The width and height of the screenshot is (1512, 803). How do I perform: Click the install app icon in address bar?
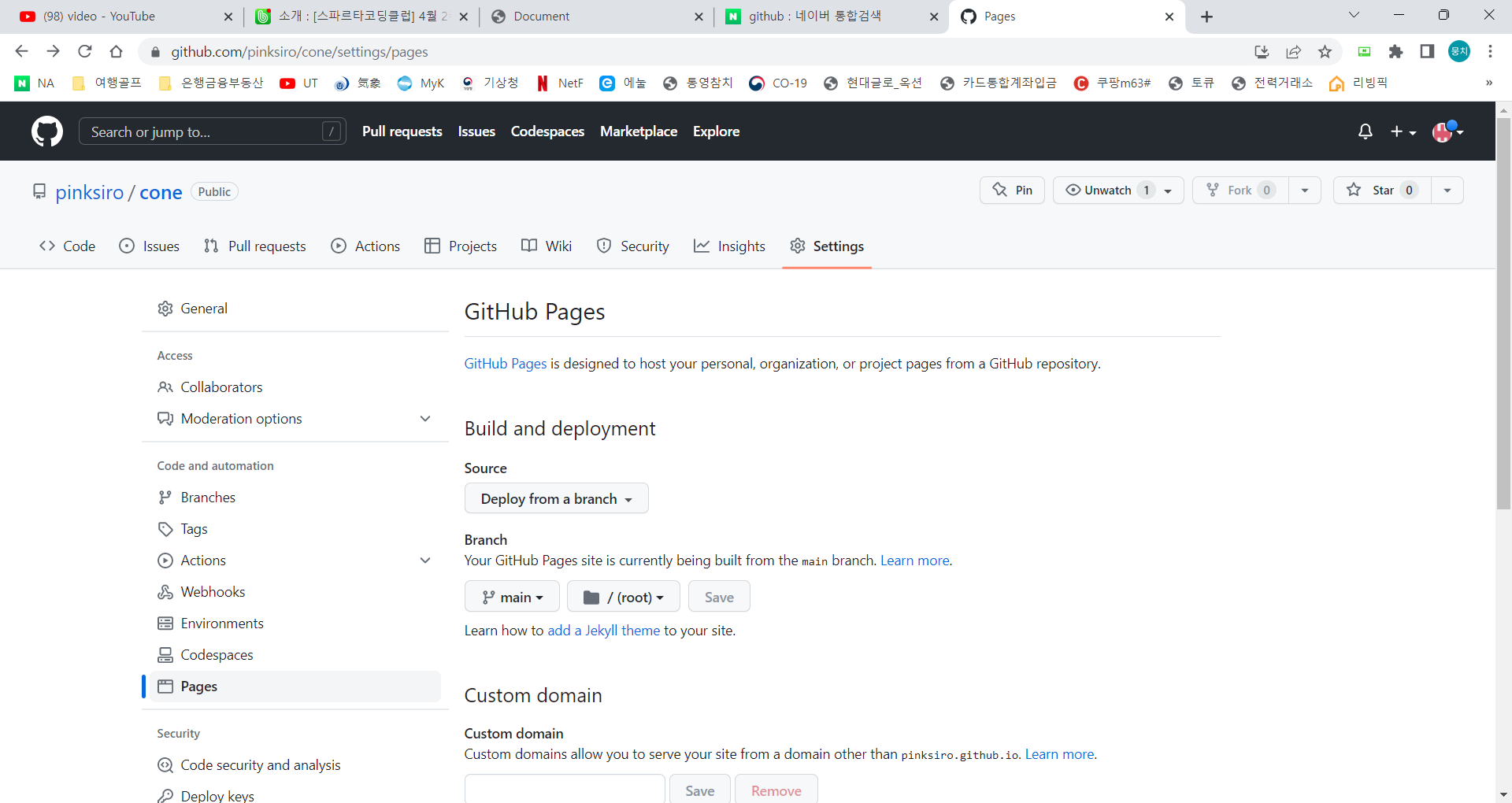point(1262,51)
